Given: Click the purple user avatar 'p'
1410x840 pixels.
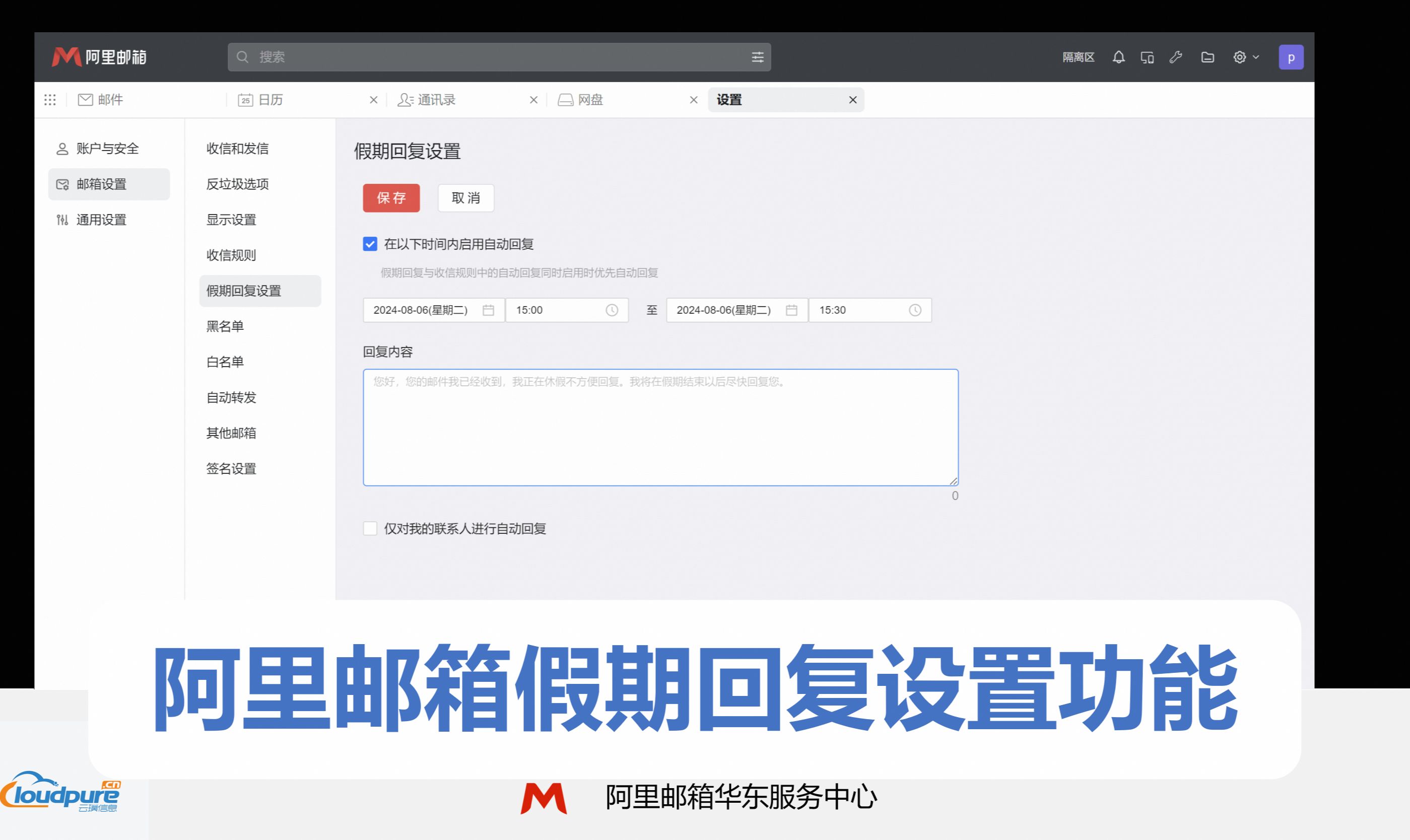Looking at the screenshot, I should point(1291,57).
